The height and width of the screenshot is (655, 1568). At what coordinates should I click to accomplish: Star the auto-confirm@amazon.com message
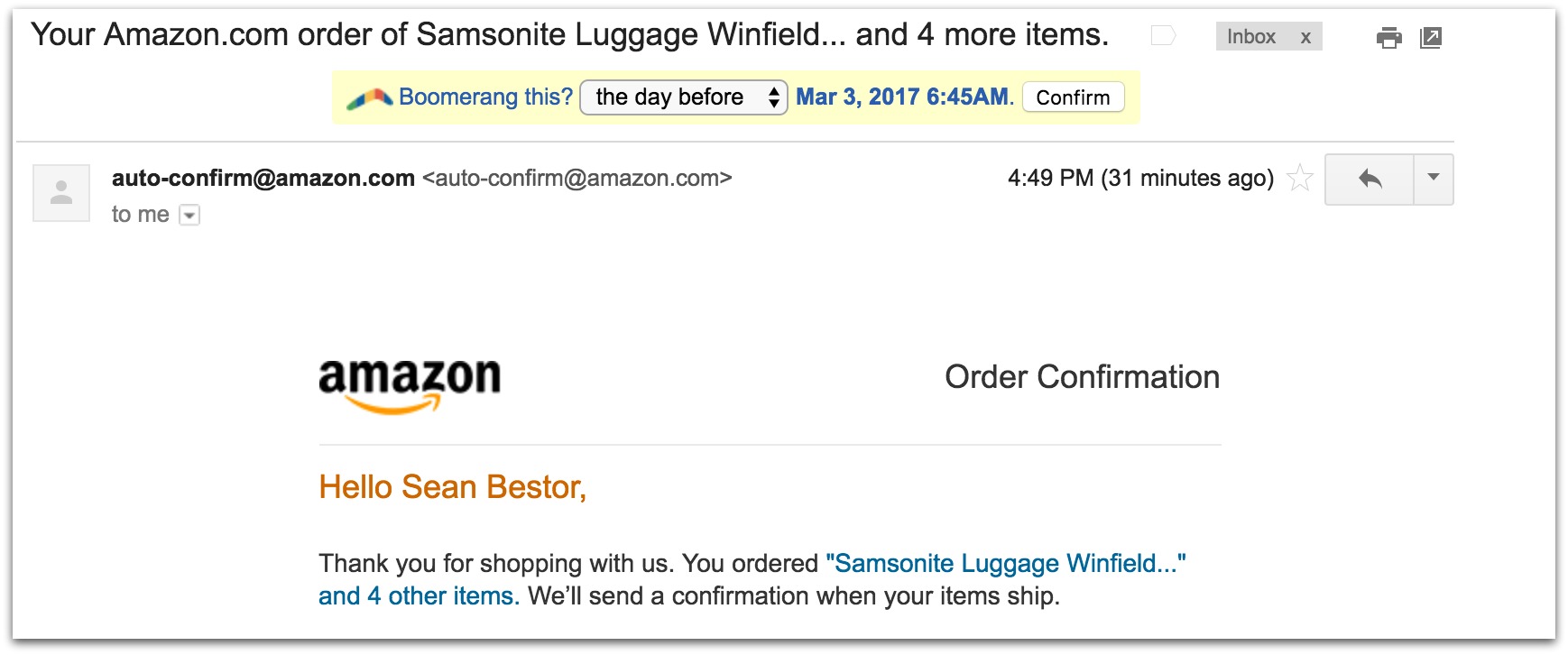pyautogui.click(x=1299, y=178)
